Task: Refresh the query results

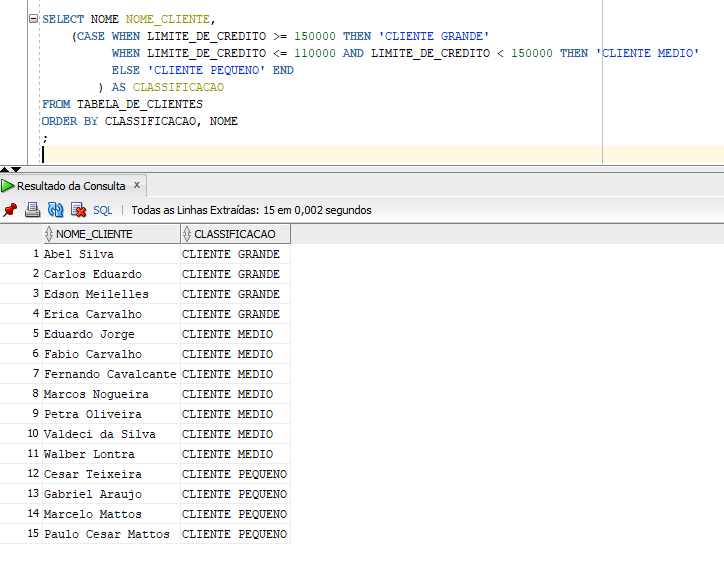Action: point(55,210)
